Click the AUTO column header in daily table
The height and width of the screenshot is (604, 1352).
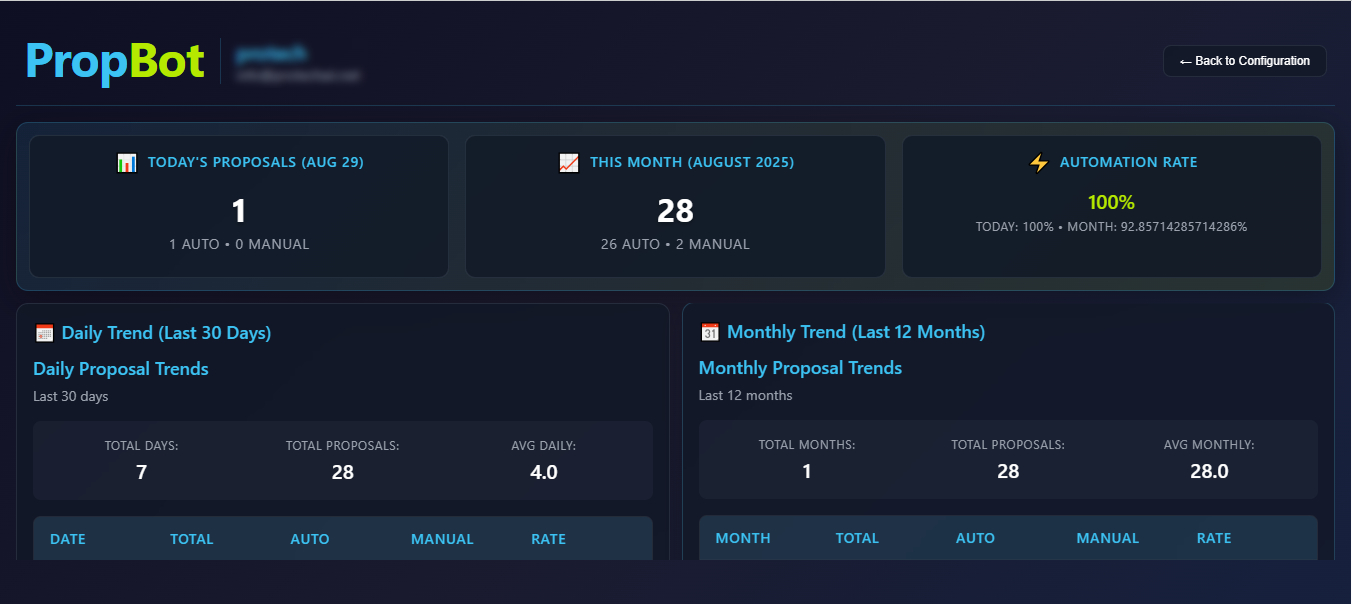coord(310,539)
